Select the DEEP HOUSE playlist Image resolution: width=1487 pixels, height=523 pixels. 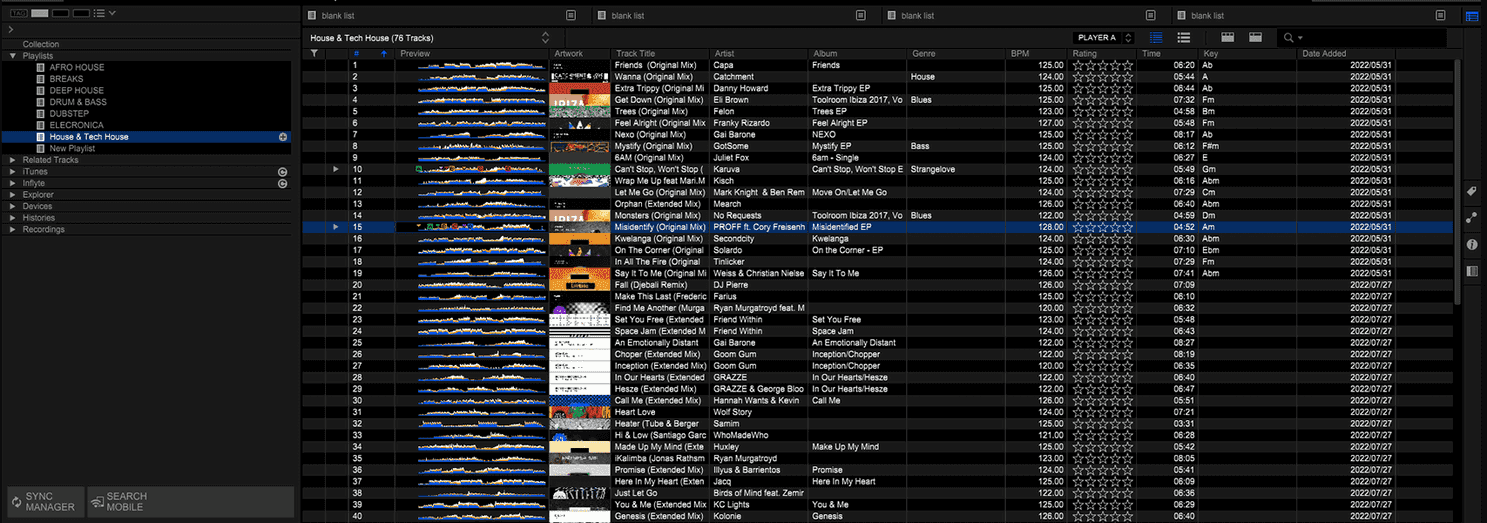pyautogui.click(x=76, y=90)
